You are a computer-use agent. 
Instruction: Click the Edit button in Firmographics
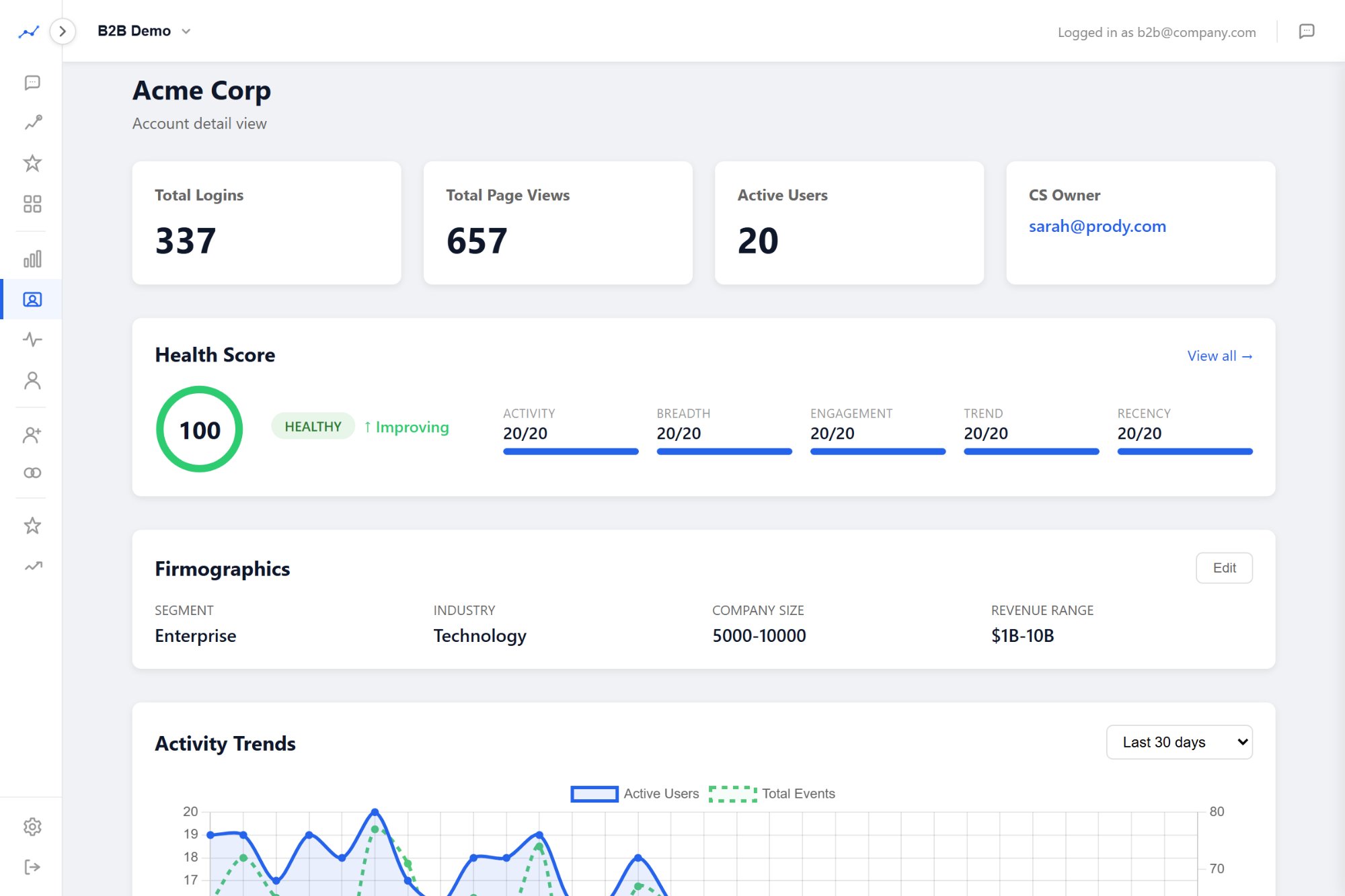click(x=1224, y=568)
